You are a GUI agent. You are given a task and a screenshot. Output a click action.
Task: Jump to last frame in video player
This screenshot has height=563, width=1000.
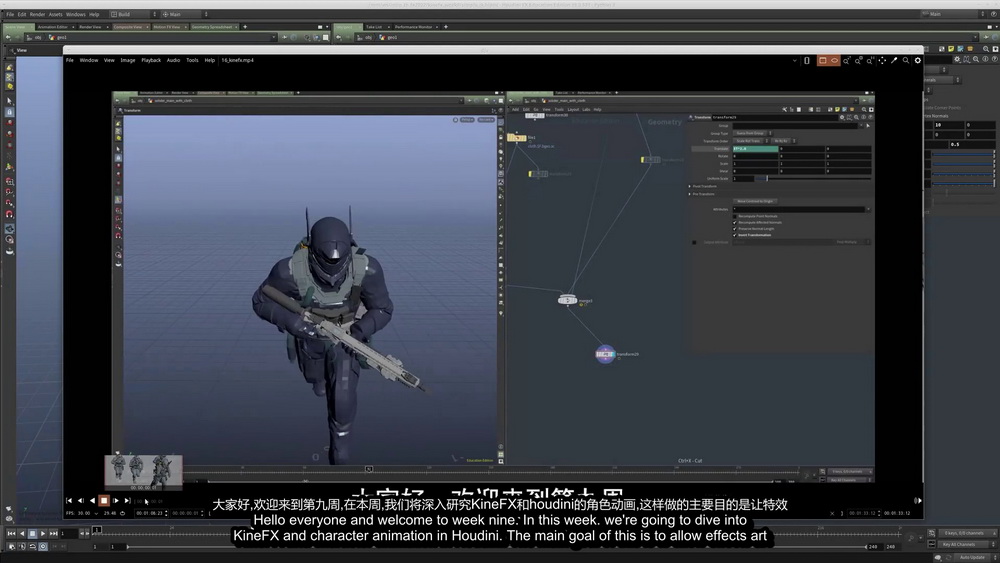tap(128, 501)
